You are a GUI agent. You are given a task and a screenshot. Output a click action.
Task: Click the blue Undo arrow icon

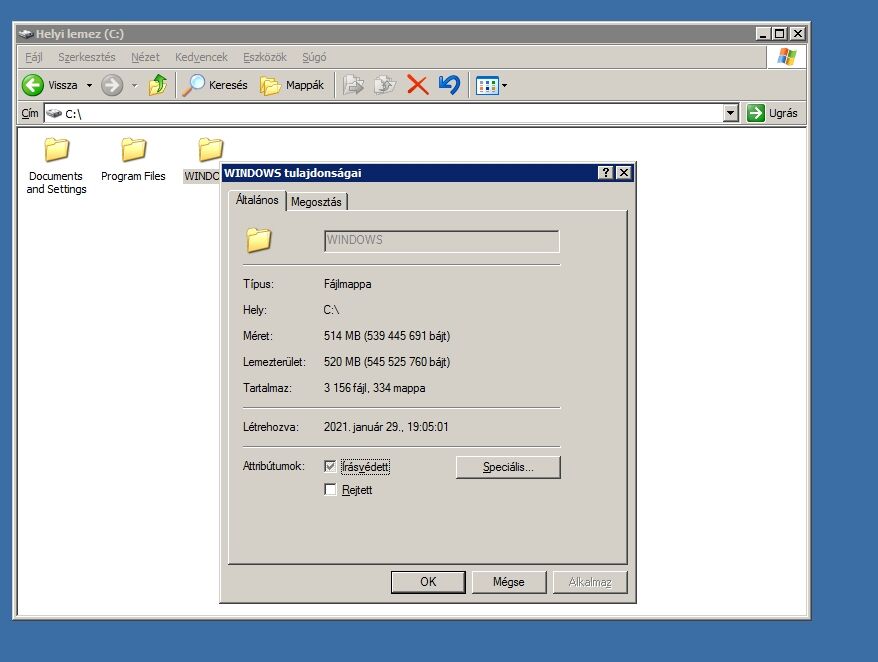point(449,85)
